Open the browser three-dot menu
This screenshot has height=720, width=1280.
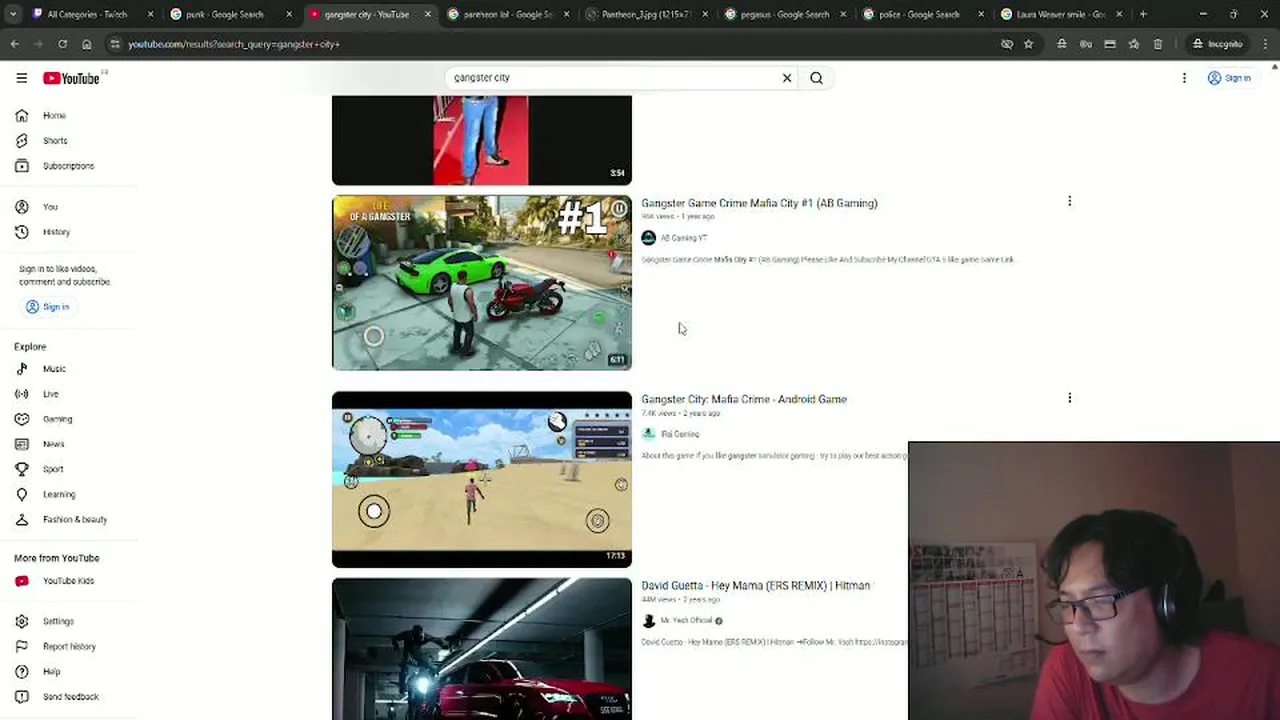1264,44
